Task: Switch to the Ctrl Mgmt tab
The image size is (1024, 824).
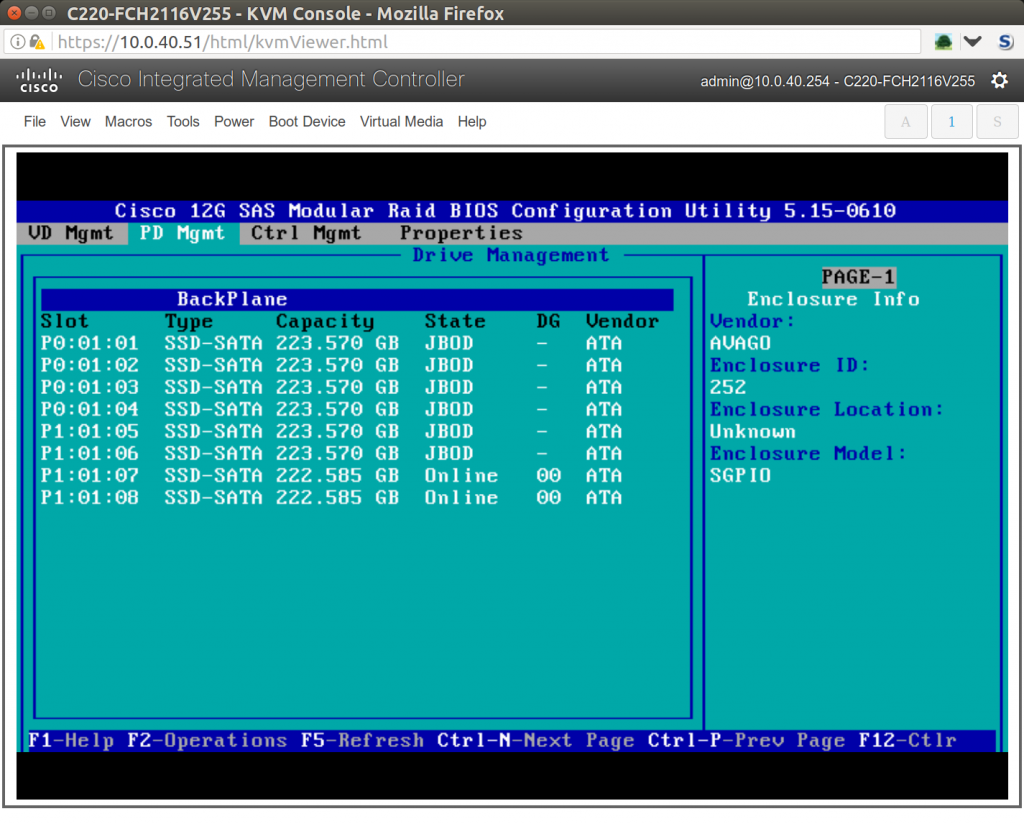Action: point(306,233)
